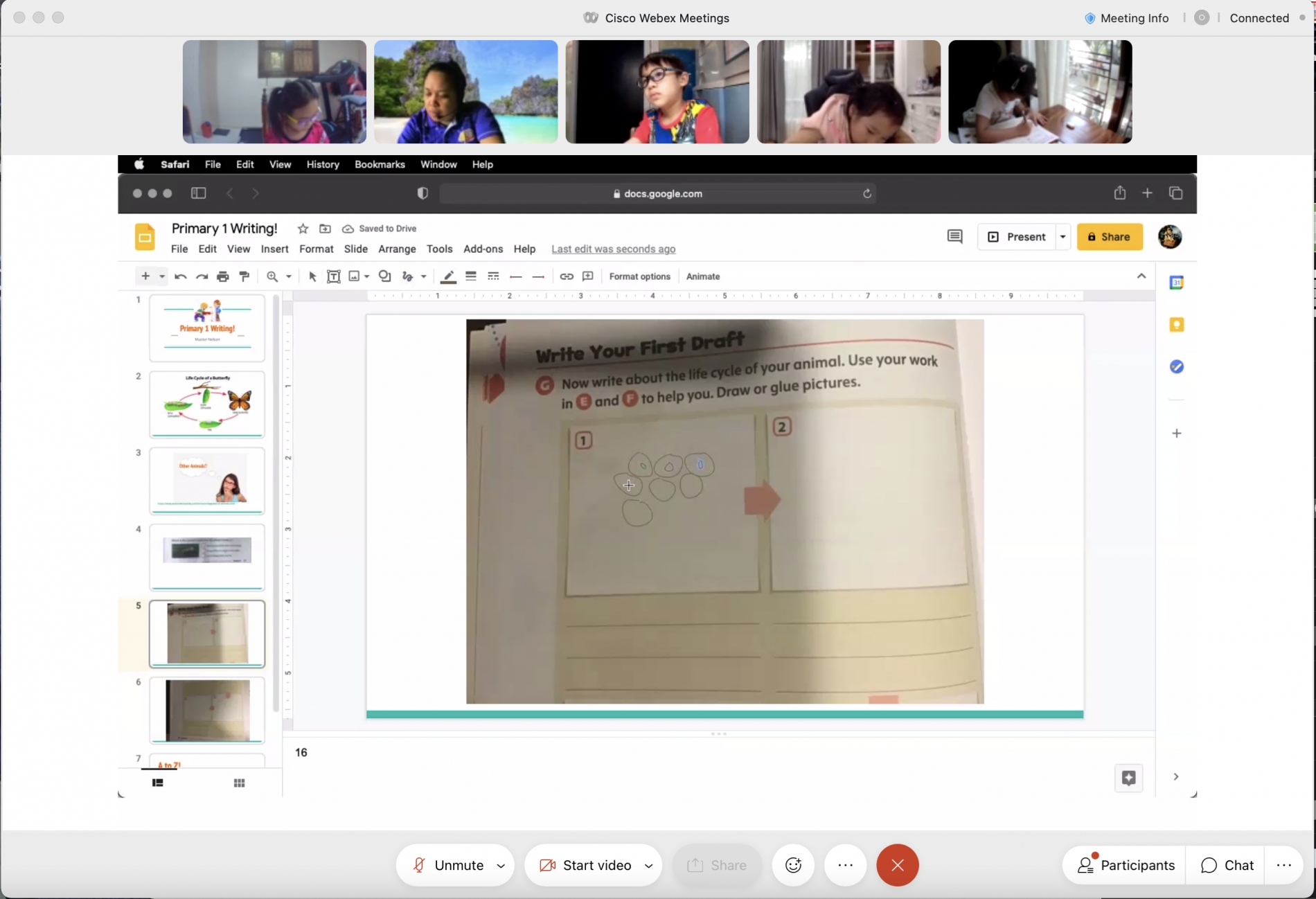1316x899 pixels.
Task: Open the Start video options arrow
Action: point(649,866)
